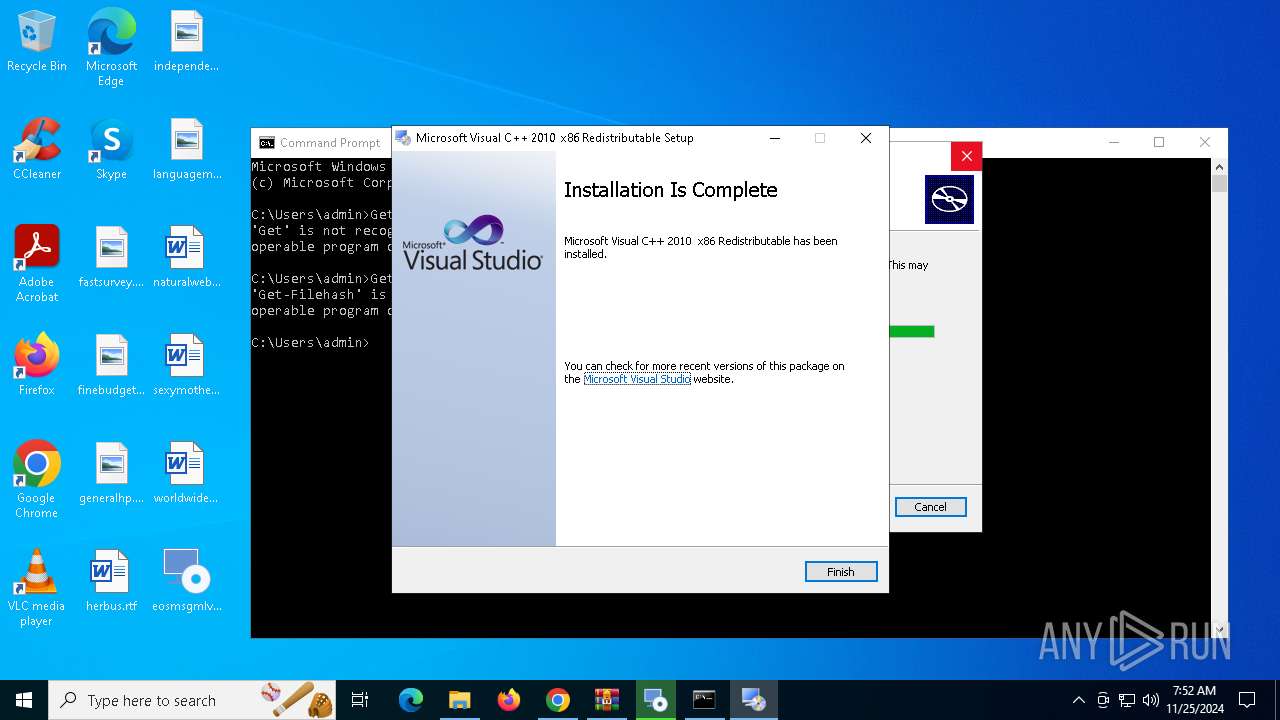The width and height of the screenshot is (1280, 720).
Task: Select the sexymothe... Word document
Action: [186, 365]
